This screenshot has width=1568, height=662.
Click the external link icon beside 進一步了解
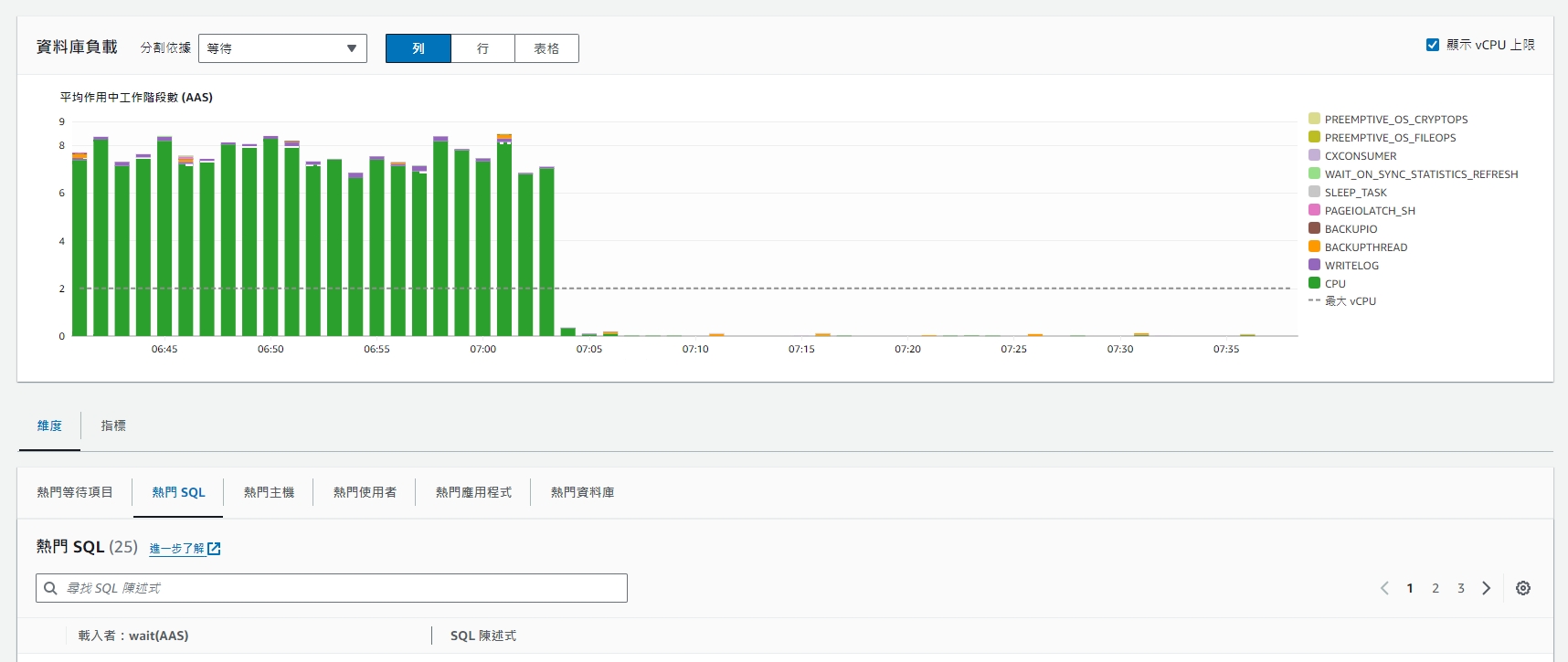point(214,549)
